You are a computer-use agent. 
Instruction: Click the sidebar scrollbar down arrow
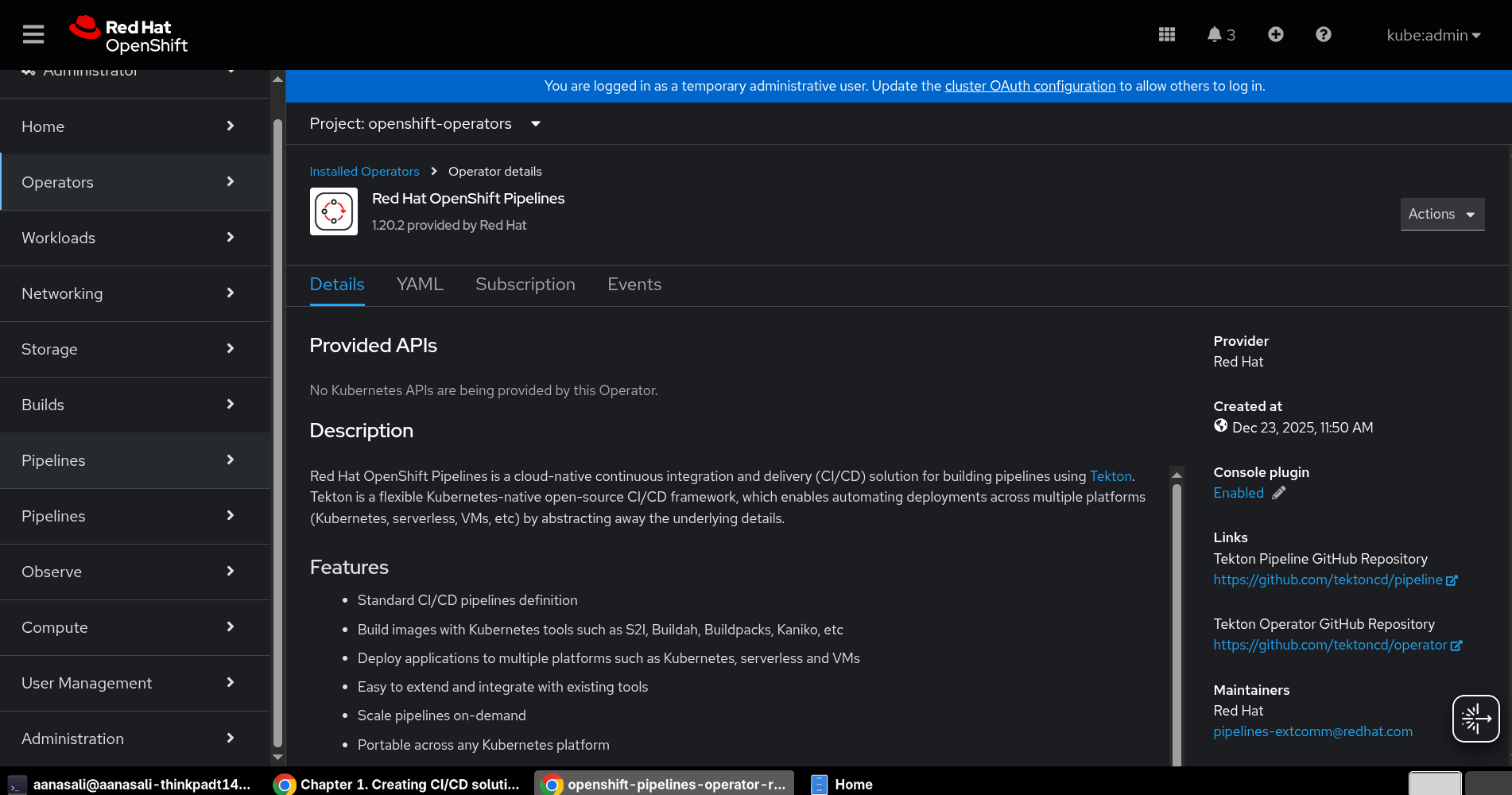277,758
